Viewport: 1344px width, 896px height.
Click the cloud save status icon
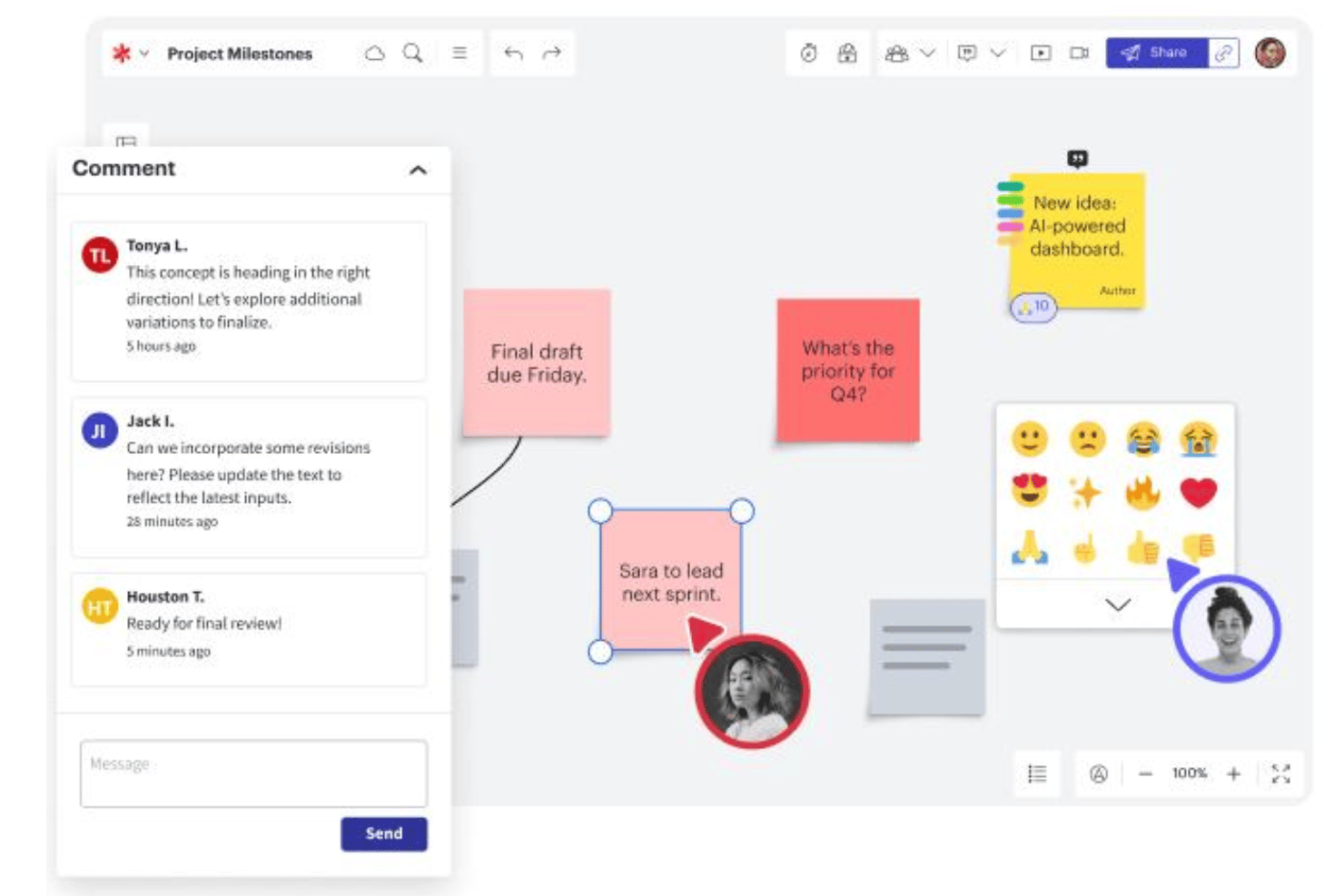click(374, 54)
